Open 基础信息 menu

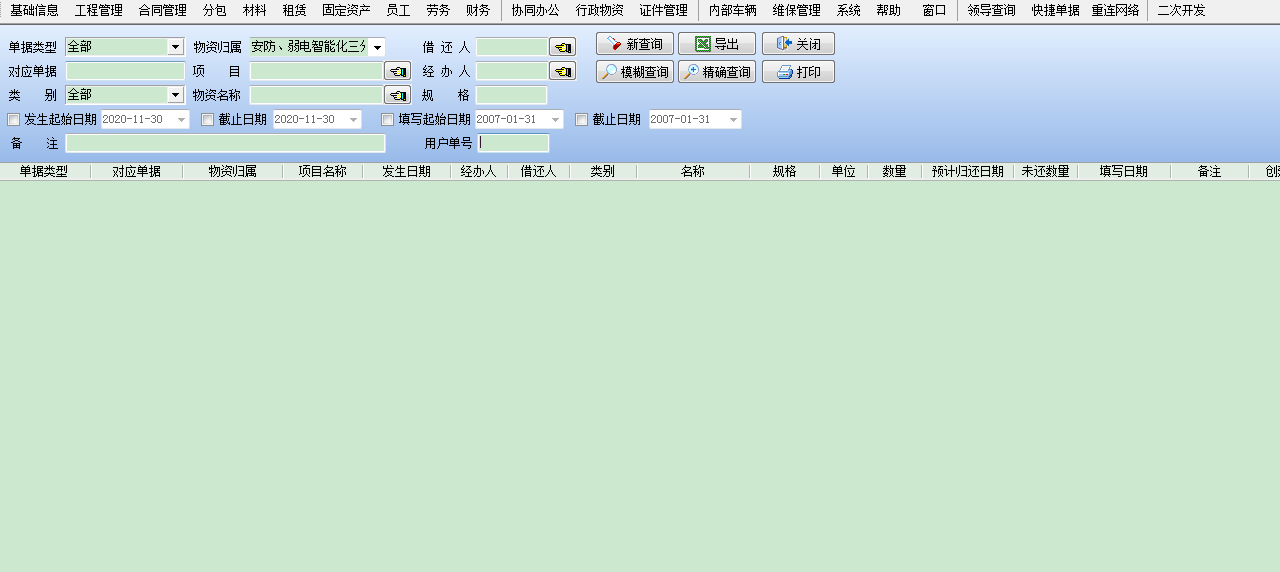(35, 11)
